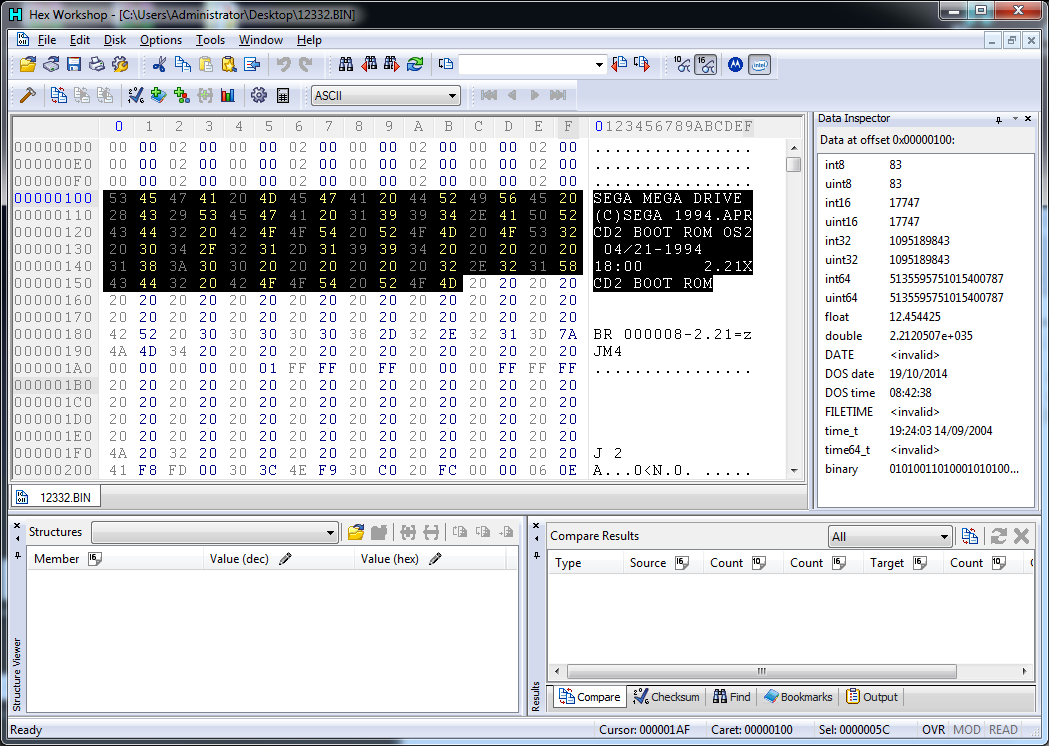Open the Help menu
The height and width of the screenshot is (746, 1049).
(309, 40)
